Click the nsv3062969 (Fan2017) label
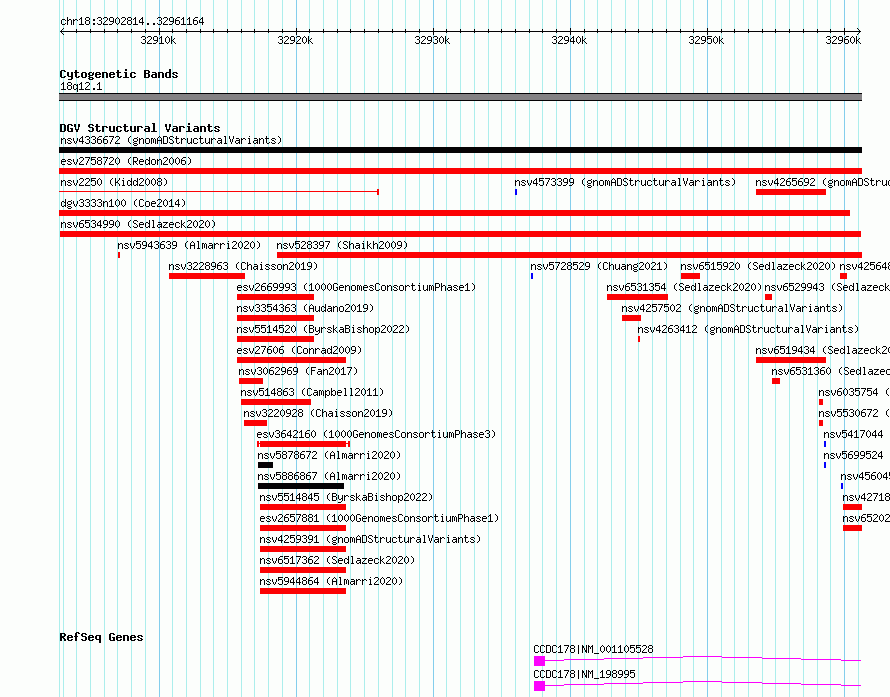Screen dimensions: 890x697 click(298, 371)
